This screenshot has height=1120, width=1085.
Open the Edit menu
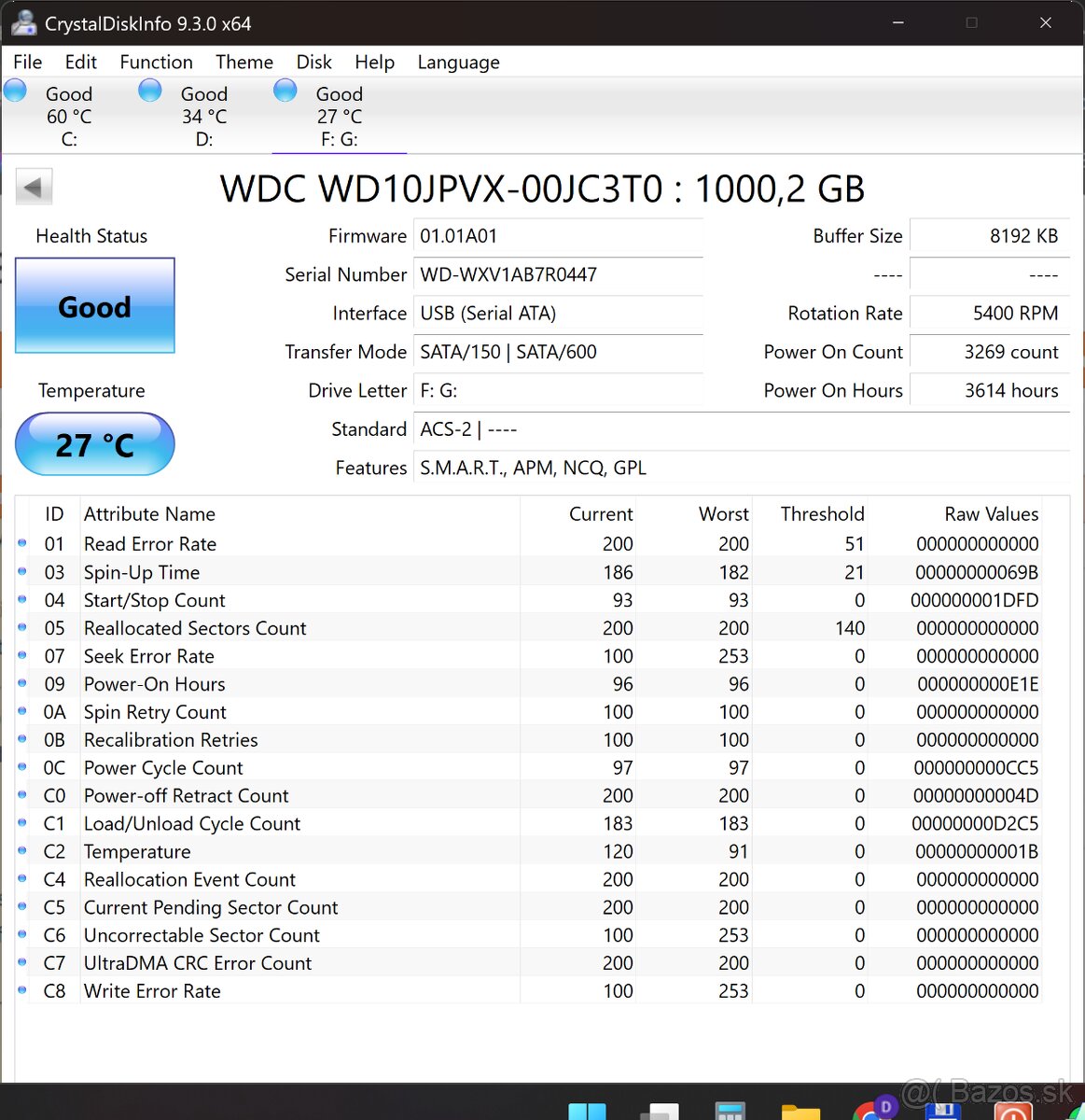(x=81, y=62)
